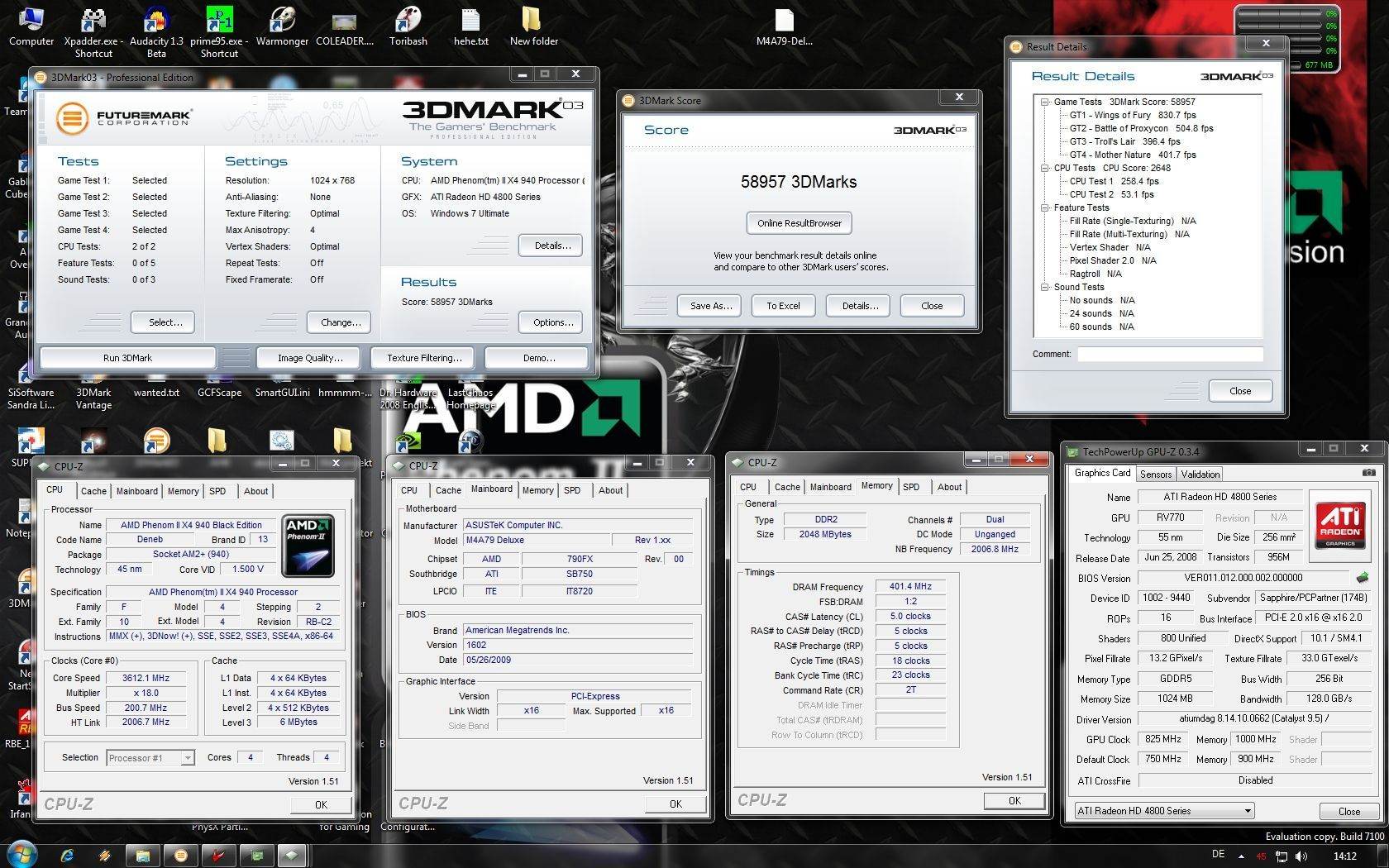Viewport: 1389px width, 868px height.
Task: Click the Demo... button
Action: click(537, 358)
